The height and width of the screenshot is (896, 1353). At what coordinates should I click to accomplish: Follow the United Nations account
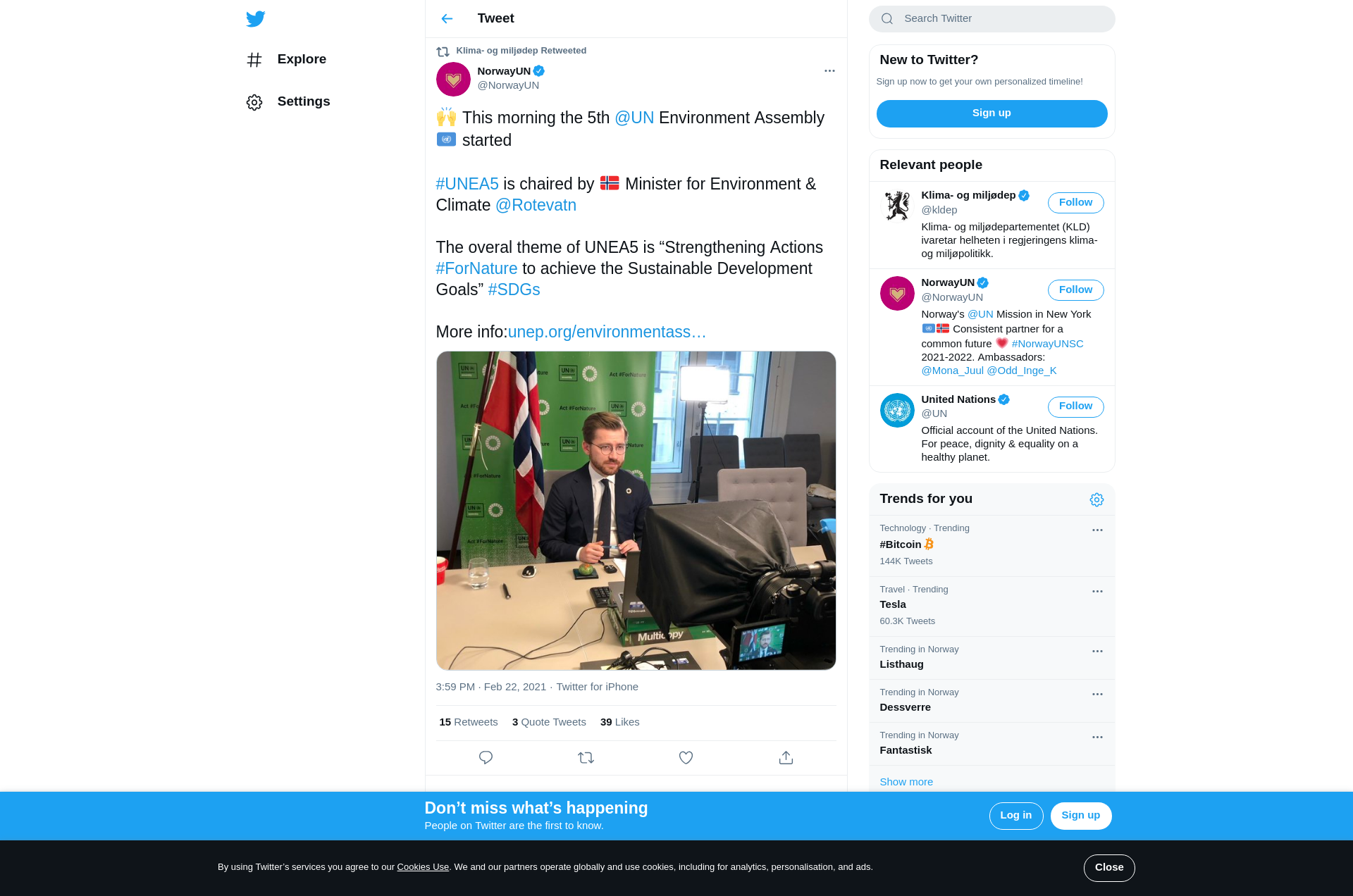coord(1075,406)
